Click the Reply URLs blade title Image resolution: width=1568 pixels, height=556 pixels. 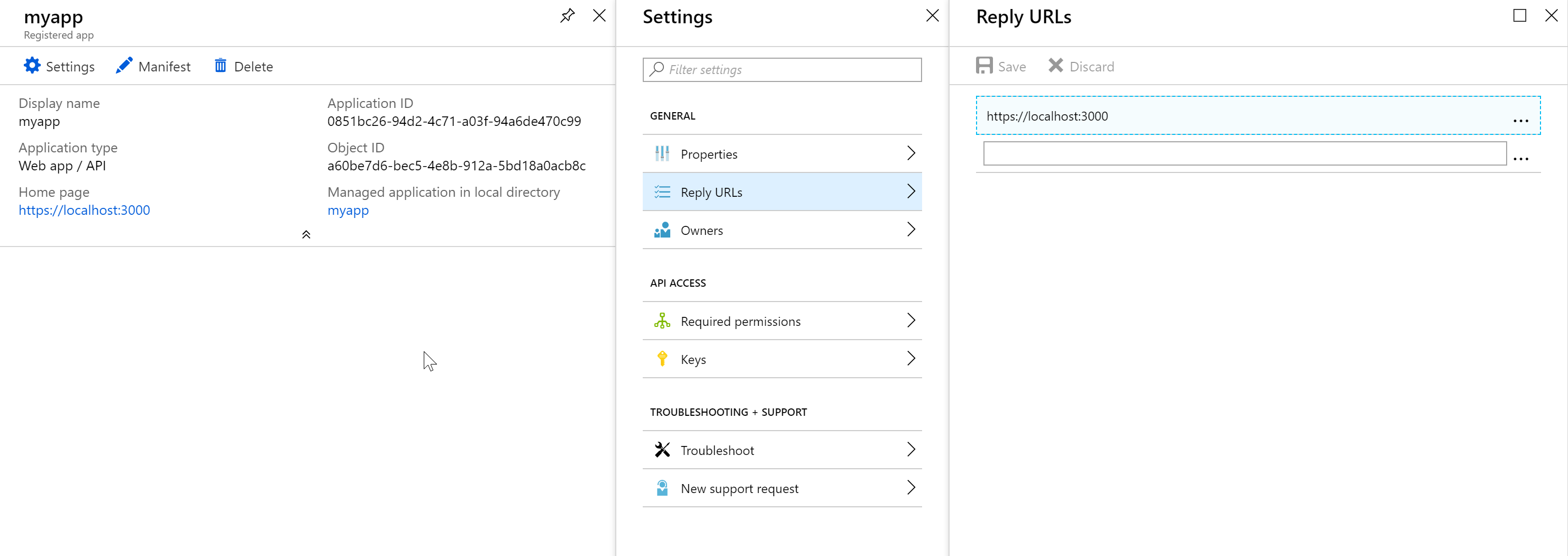[1024, 16]
